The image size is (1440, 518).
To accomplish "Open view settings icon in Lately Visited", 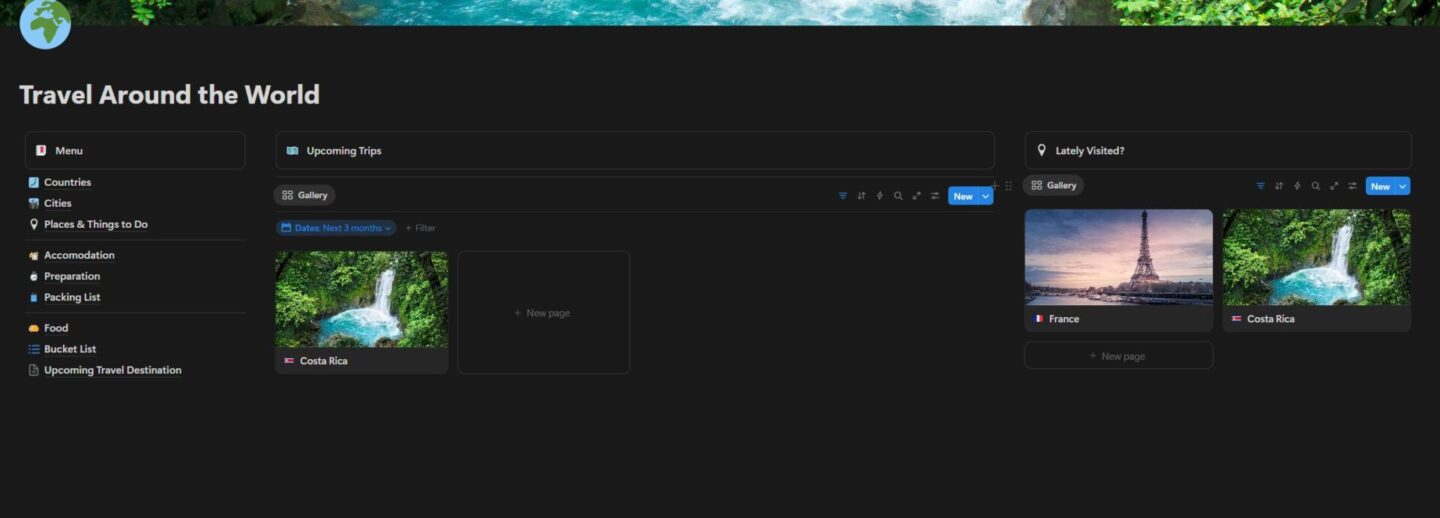I will [x=1352, y=186].
